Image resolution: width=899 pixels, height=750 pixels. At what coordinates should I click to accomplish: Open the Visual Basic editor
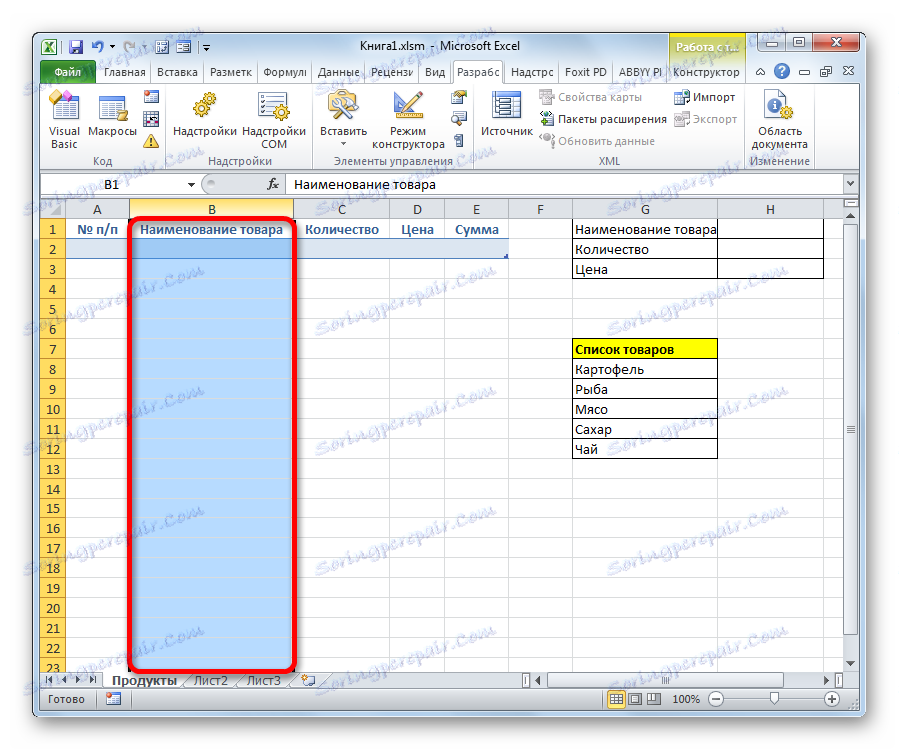click(64, 120)
